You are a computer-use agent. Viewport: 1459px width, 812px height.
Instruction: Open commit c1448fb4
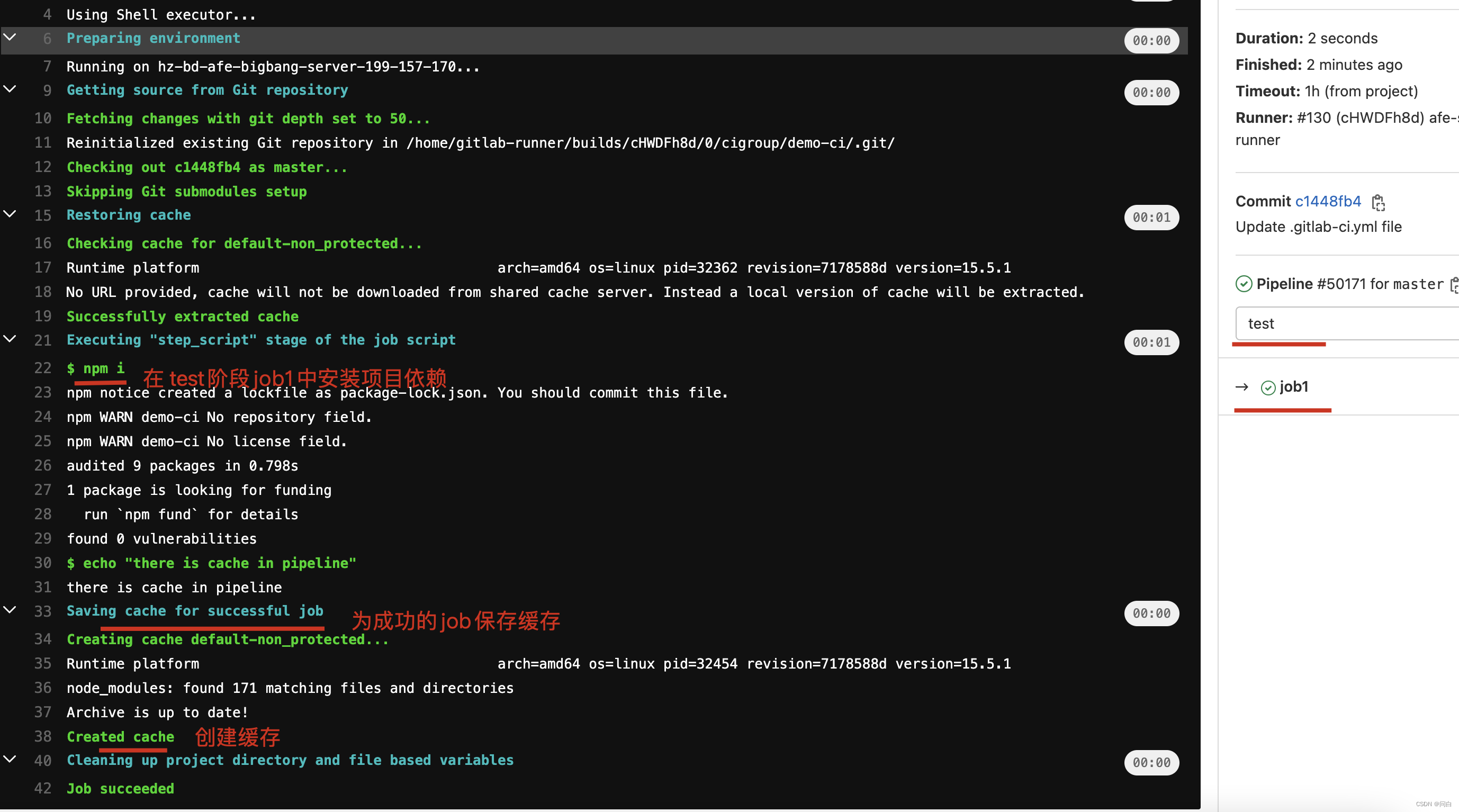[1328, 202]
